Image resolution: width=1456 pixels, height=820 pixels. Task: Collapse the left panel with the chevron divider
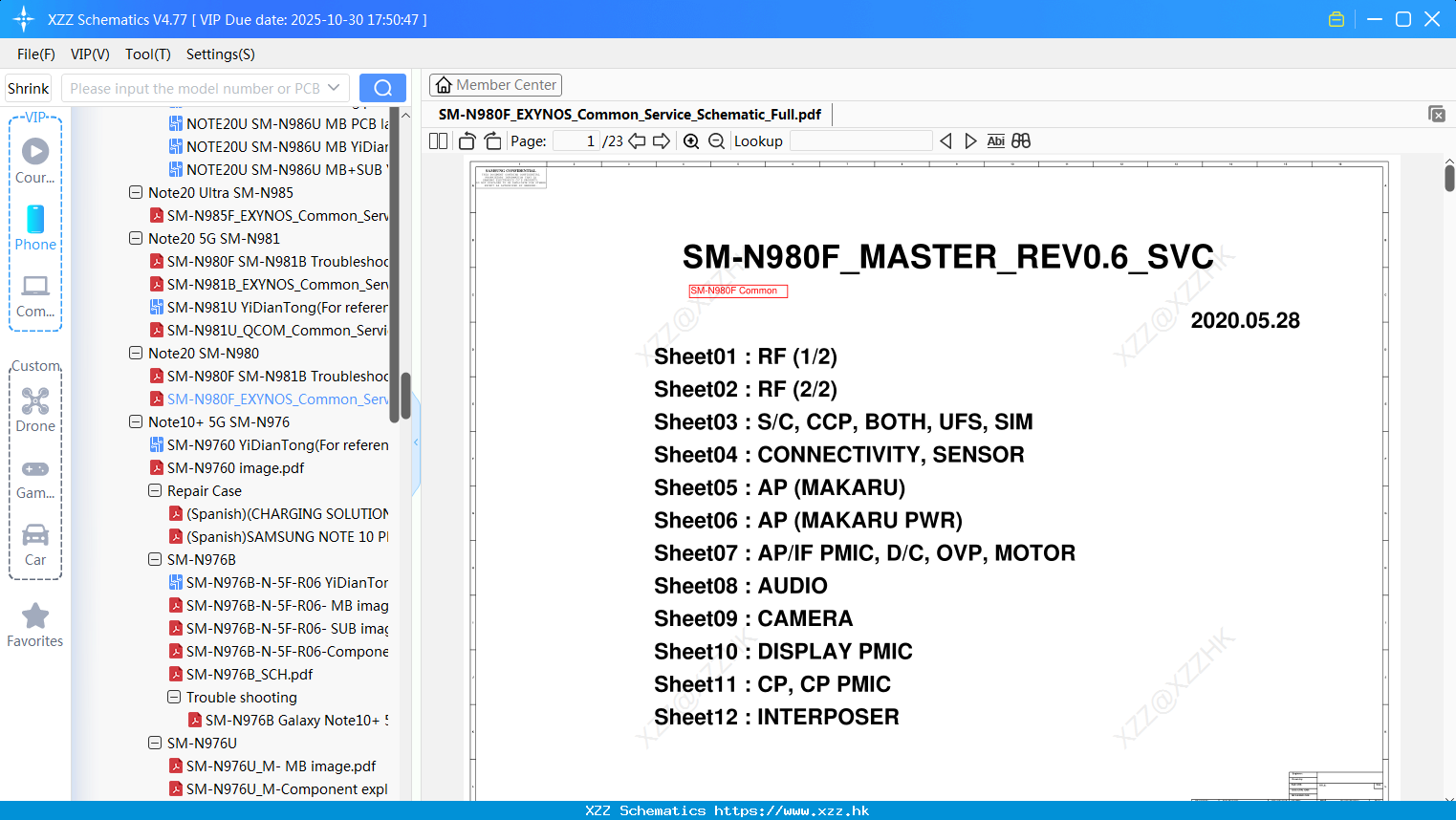[x=415, y=442]
